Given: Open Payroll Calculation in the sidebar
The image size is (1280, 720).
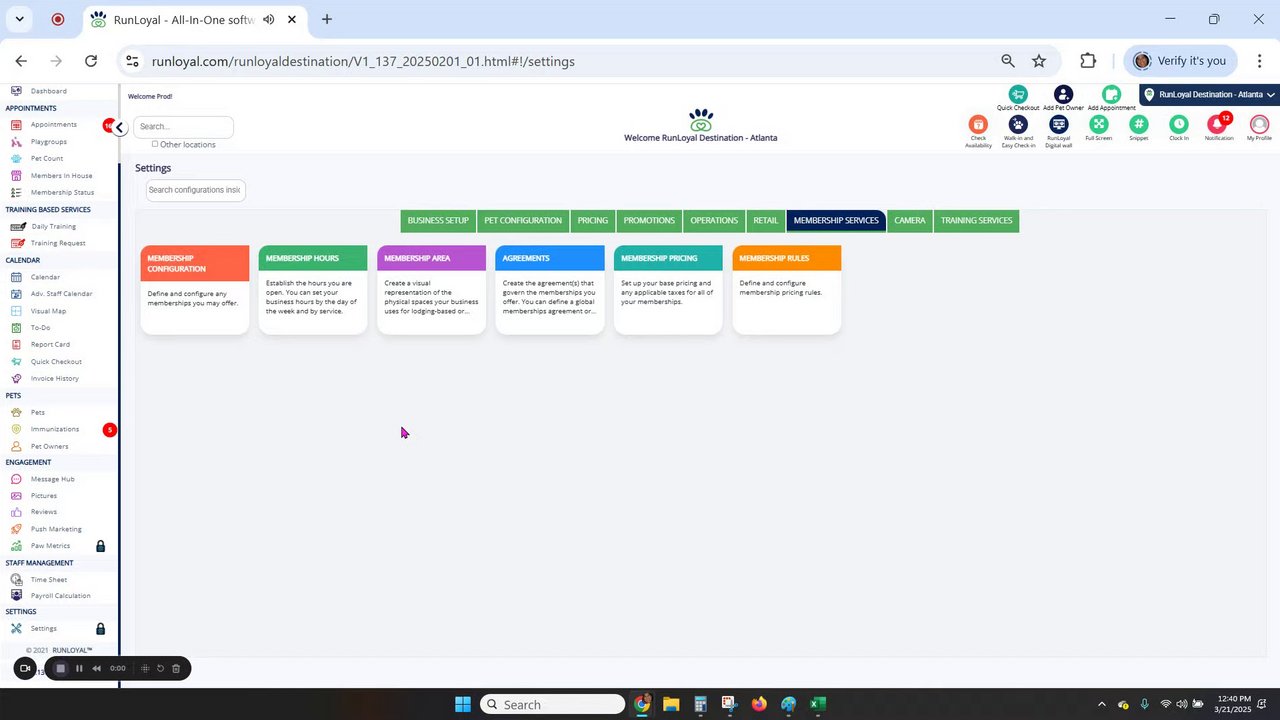Looking at the screenshot, I should pos(60,596).
